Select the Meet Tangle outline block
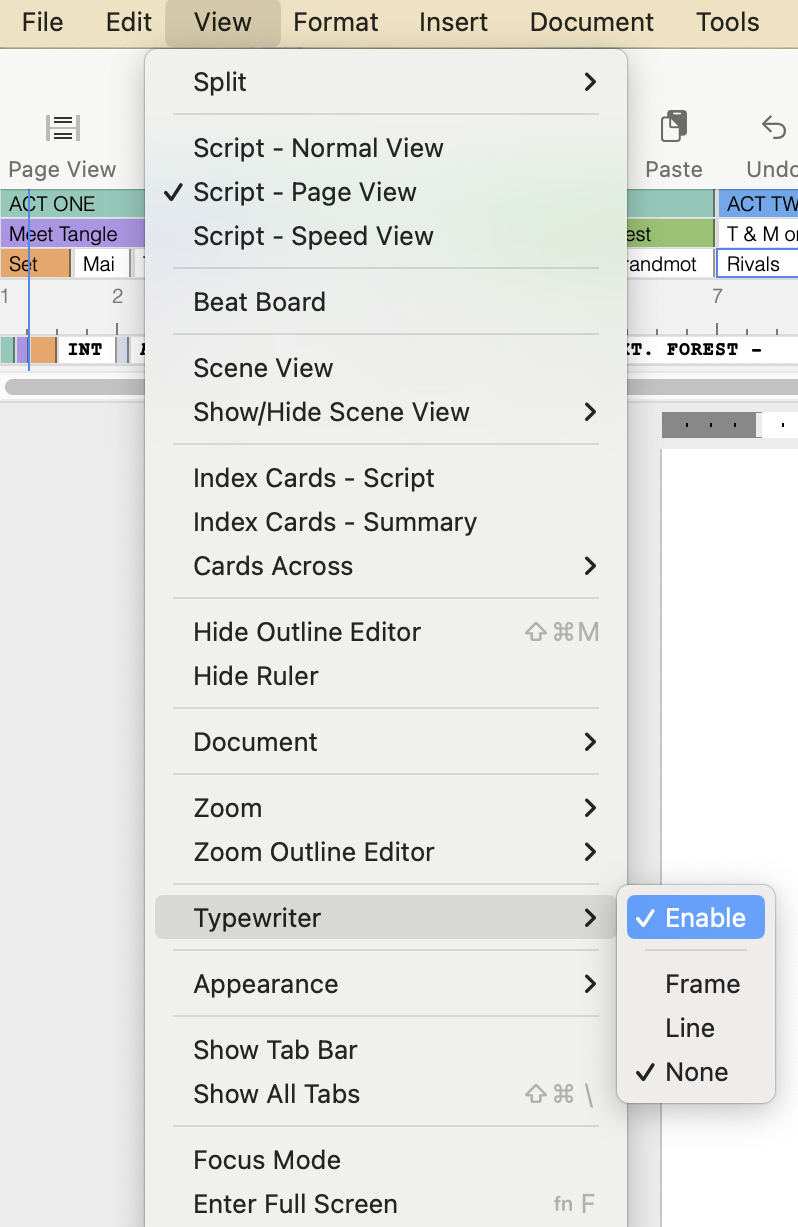The width and height of the screenshot is (798, 1227). tap(74, 234)
